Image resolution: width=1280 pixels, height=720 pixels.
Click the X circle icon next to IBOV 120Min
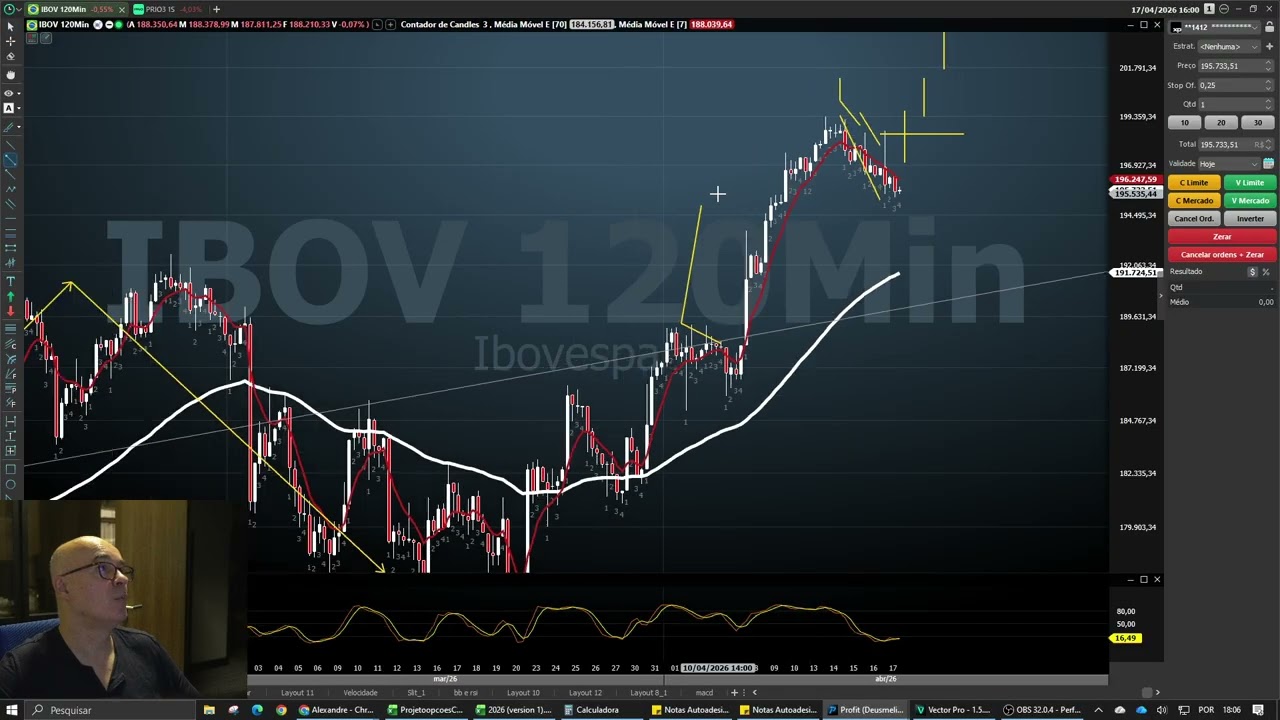pyautogui.click(x=98, y=24)
